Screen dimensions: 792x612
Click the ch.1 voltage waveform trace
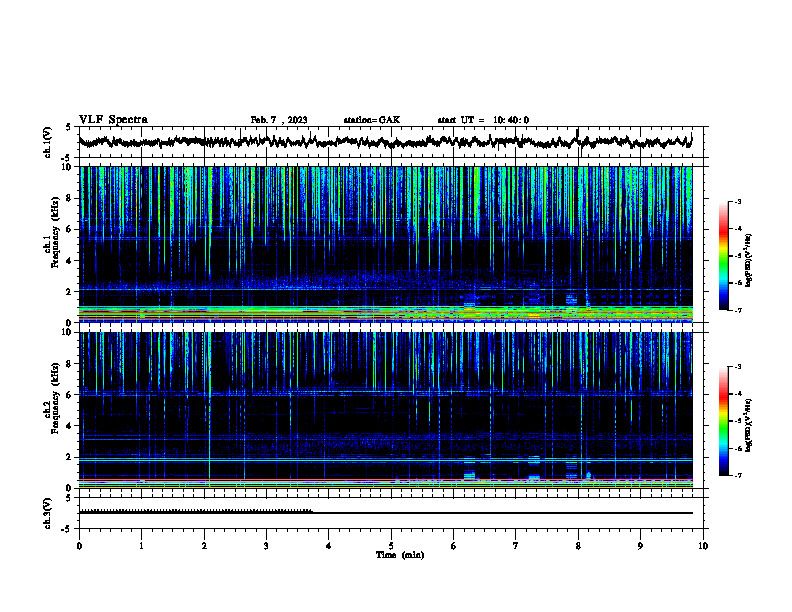[x=385, y=141]
